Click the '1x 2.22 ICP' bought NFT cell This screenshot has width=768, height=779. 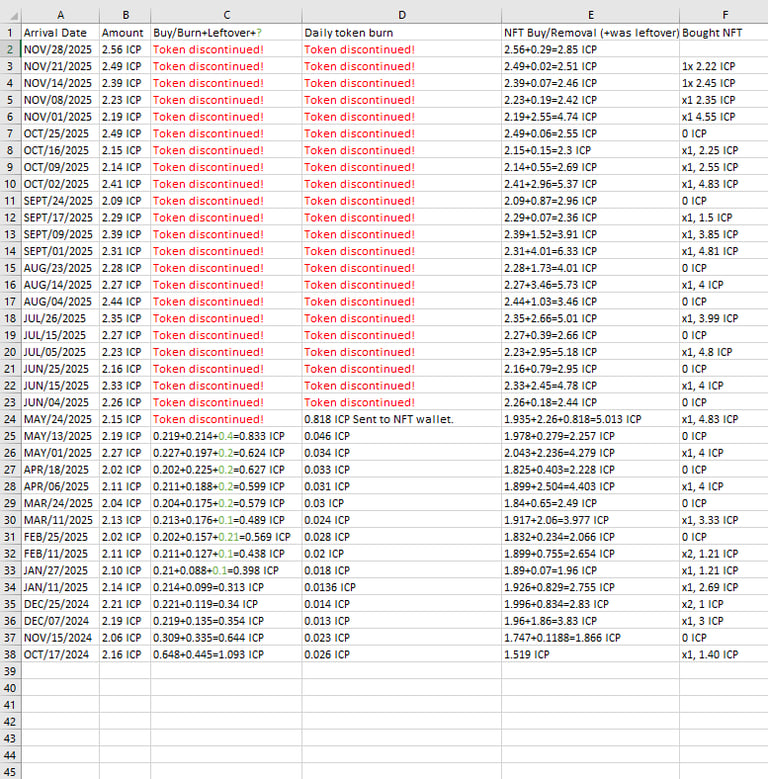tap(724, 66)
